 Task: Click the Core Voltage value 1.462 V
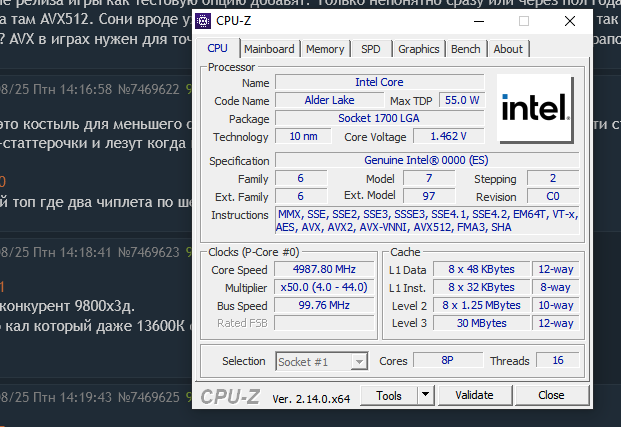449,136
